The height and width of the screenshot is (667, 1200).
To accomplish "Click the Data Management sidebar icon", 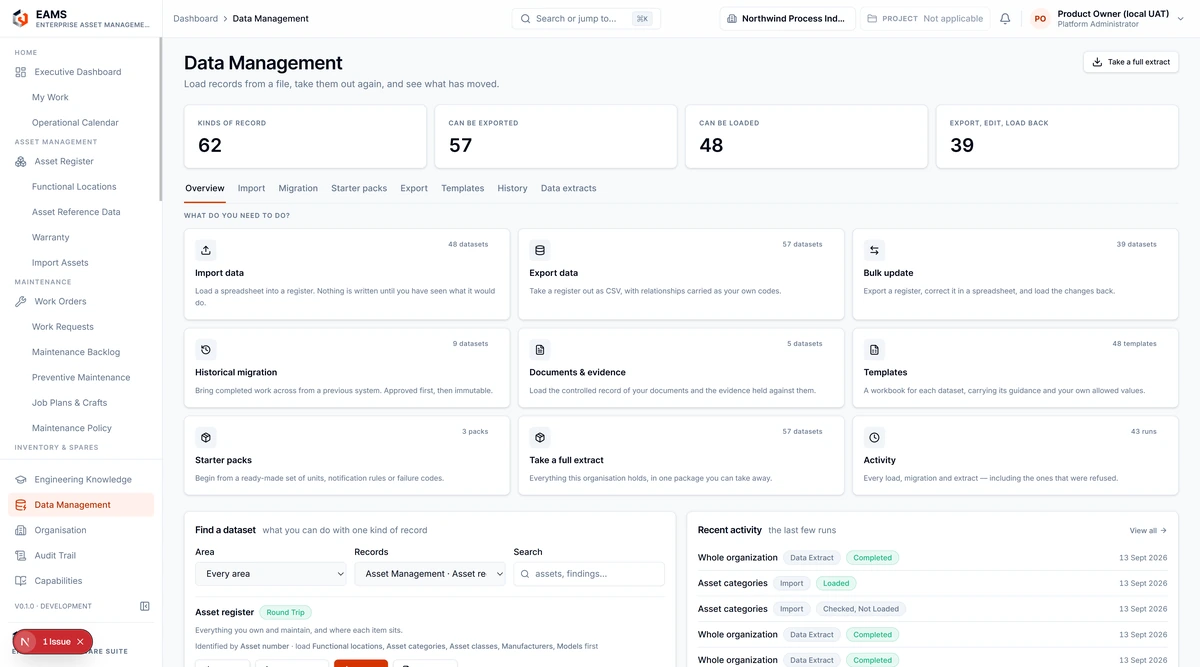I will 21,505.
